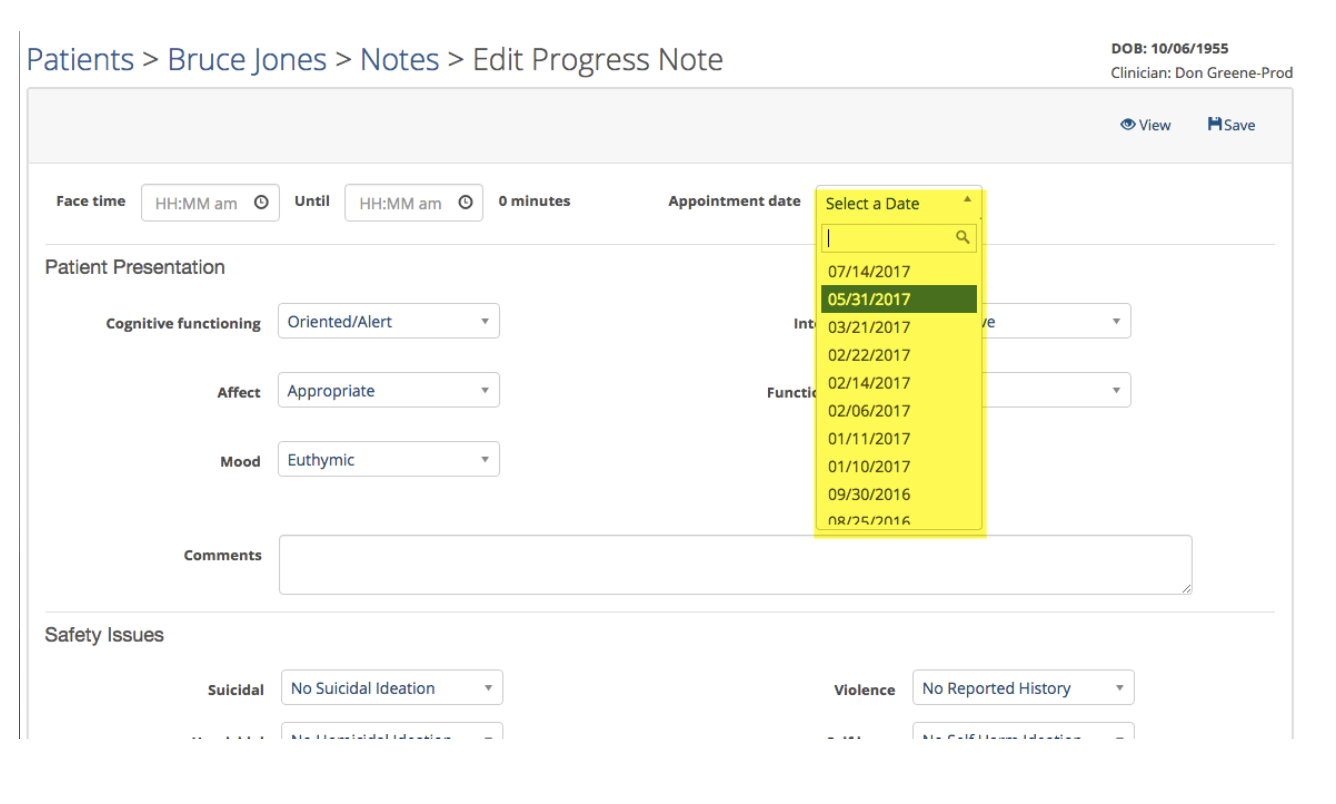The width and height of the screenshot is (1336, 804).
Task: Click the clock icon beside Until field
Action: tap(465, 202)
